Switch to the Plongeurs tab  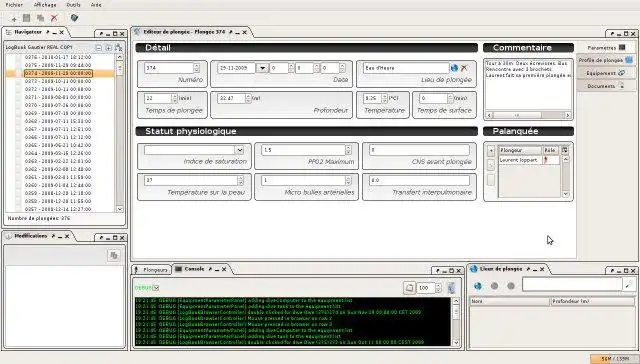click(151, 270)
